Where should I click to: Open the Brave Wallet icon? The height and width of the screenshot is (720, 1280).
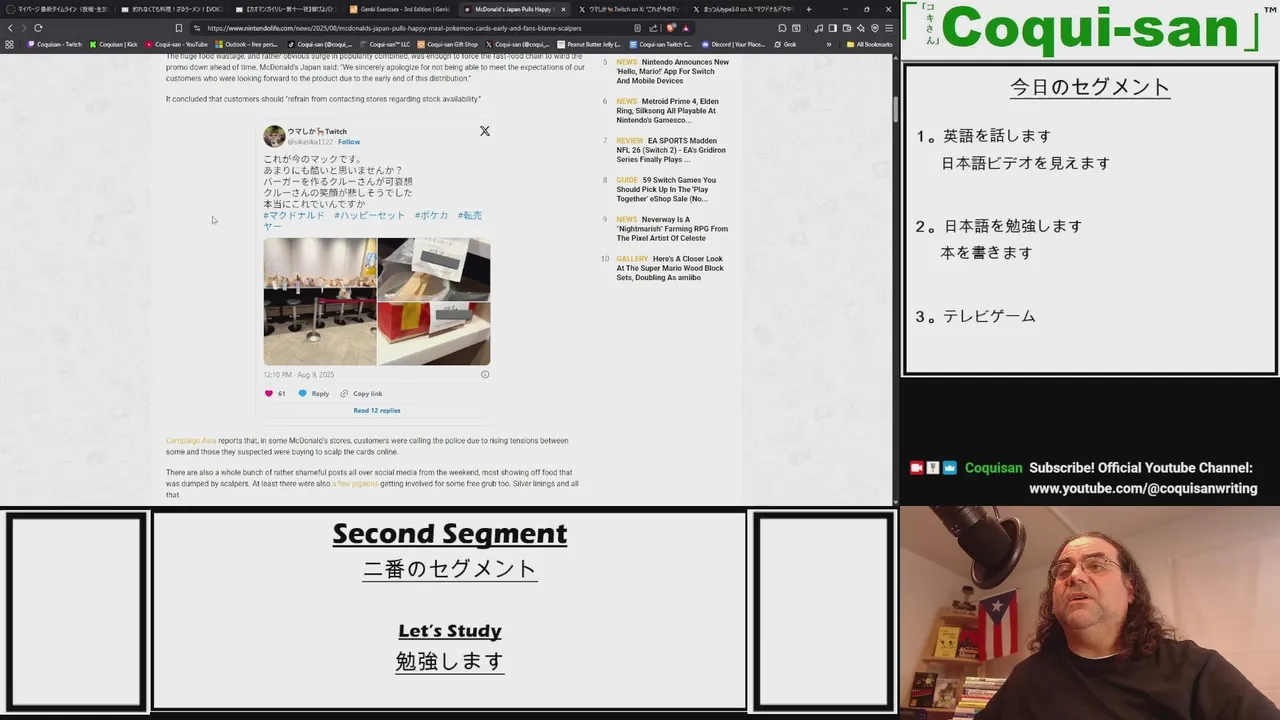click(x=846, y=28)
